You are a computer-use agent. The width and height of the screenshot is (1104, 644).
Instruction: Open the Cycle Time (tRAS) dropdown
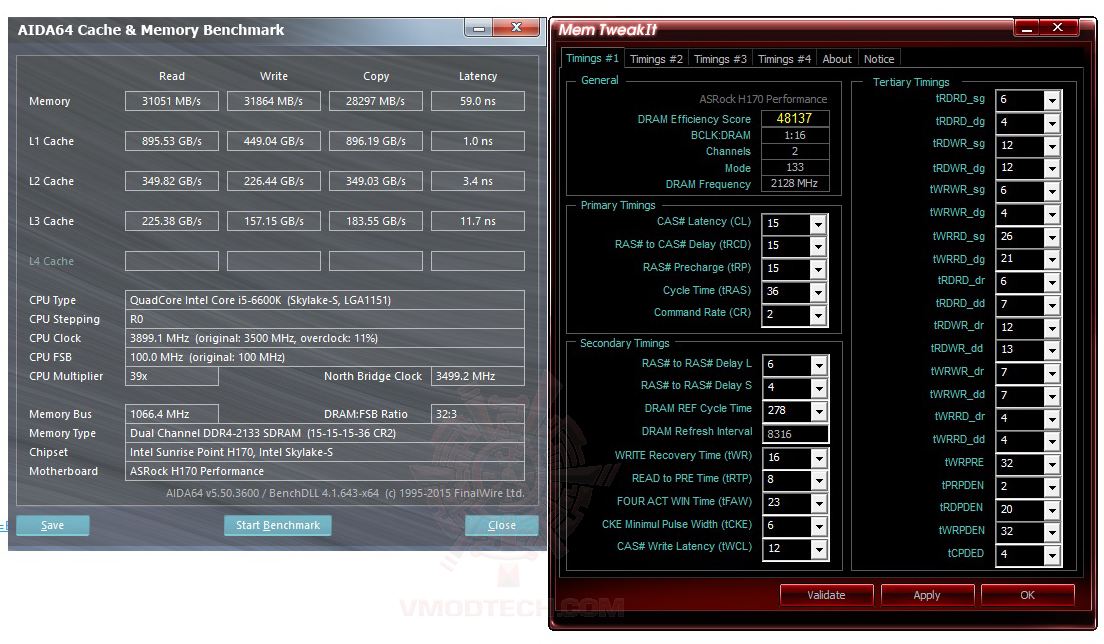coord(817,293)
